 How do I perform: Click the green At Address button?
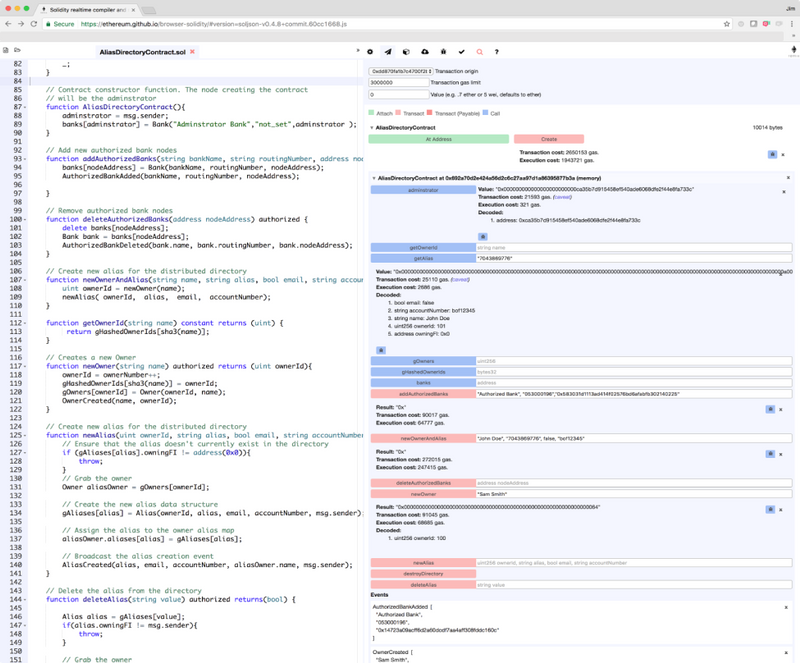coord(439,139)
